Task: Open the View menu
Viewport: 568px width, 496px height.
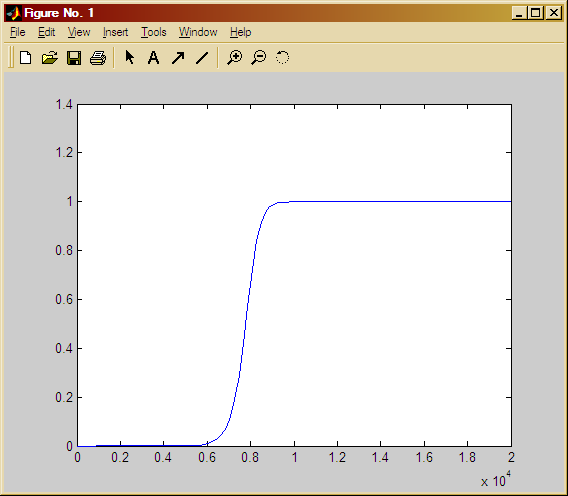Action: [79, 32]
